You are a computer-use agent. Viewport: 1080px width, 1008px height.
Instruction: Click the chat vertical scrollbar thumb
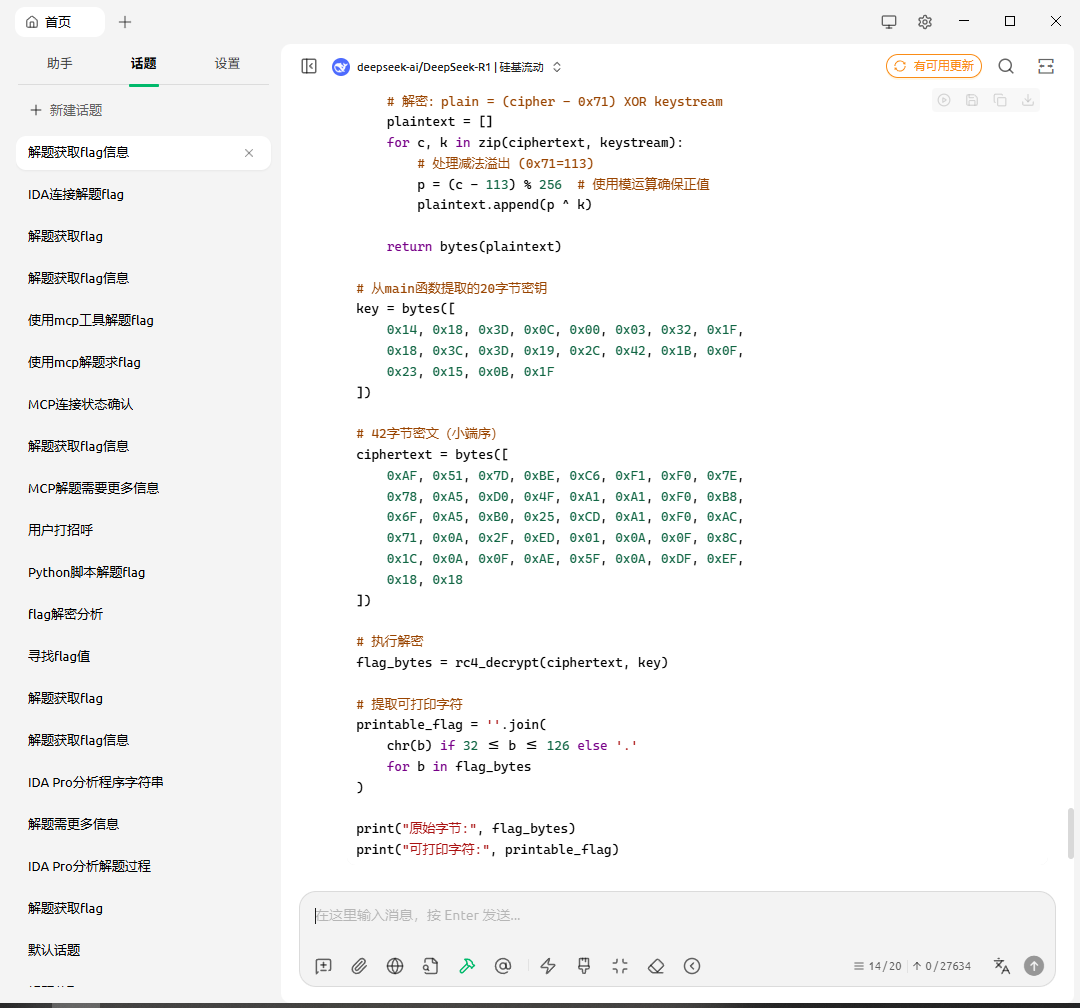pos(1072,833)
